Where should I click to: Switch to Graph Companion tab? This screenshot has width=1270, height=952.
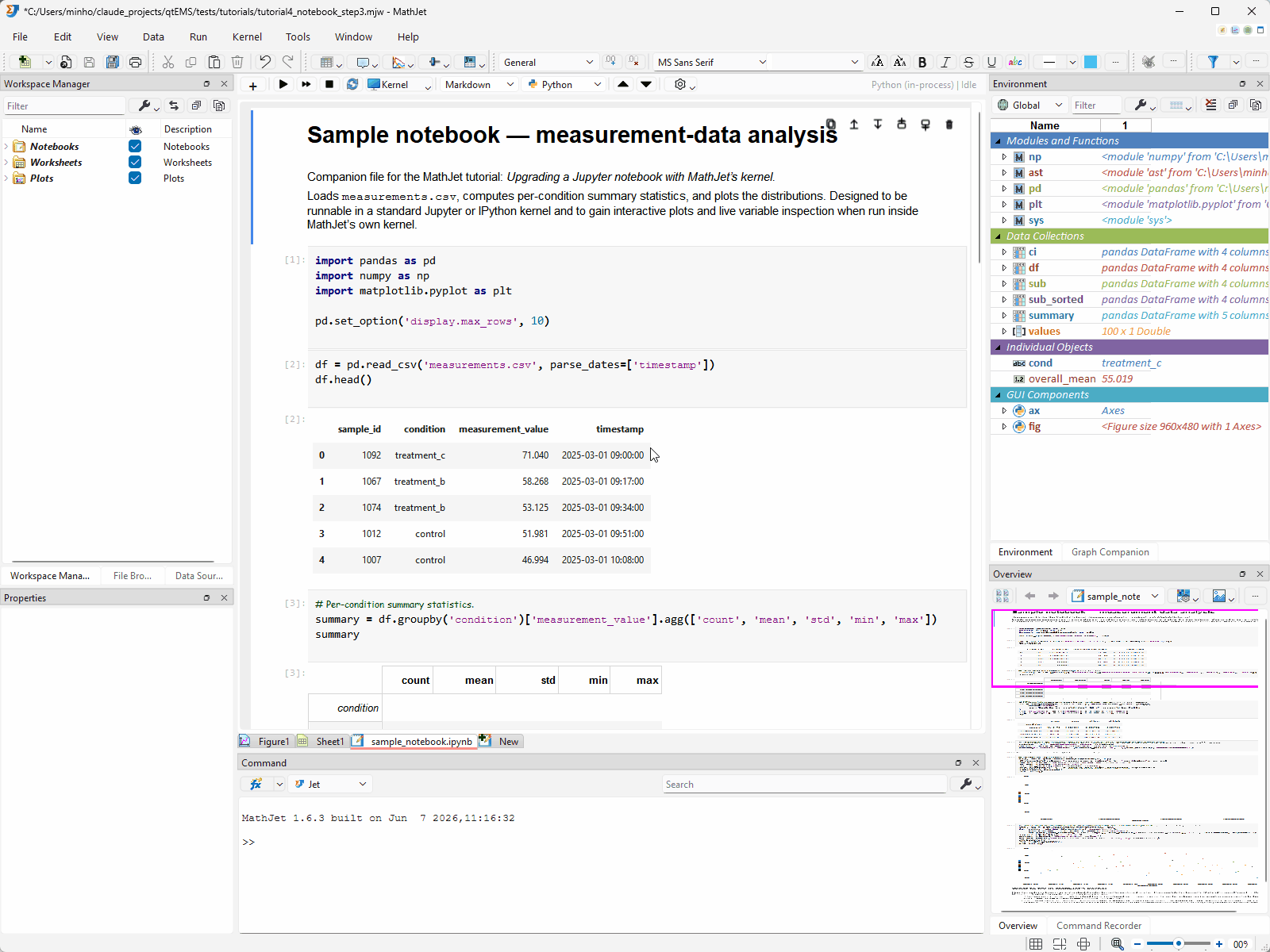tap(1110, 552)
